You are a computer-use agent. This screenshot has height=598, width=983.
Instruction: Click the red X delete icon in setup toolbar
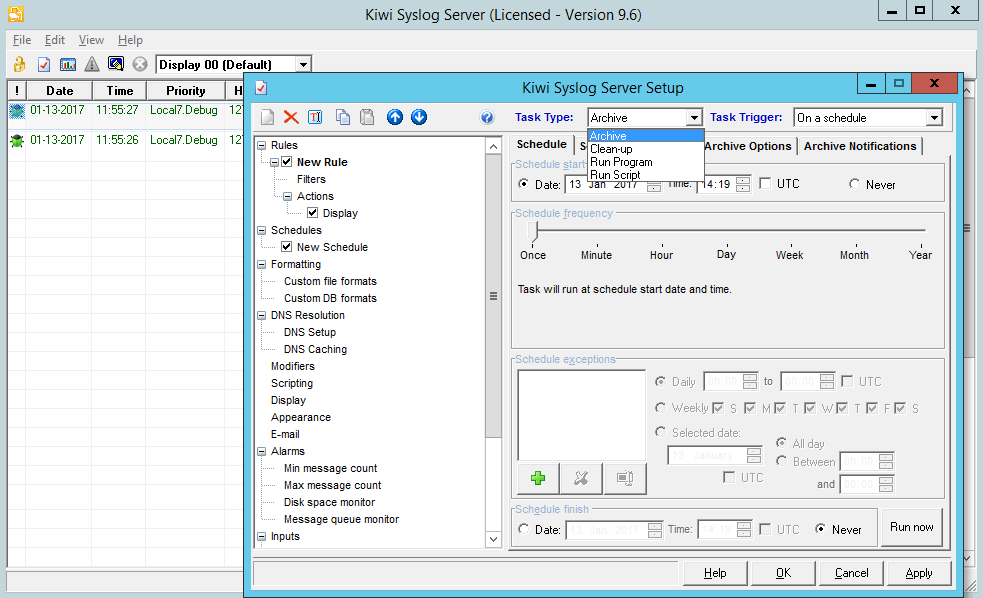click(x=291, y=117)
